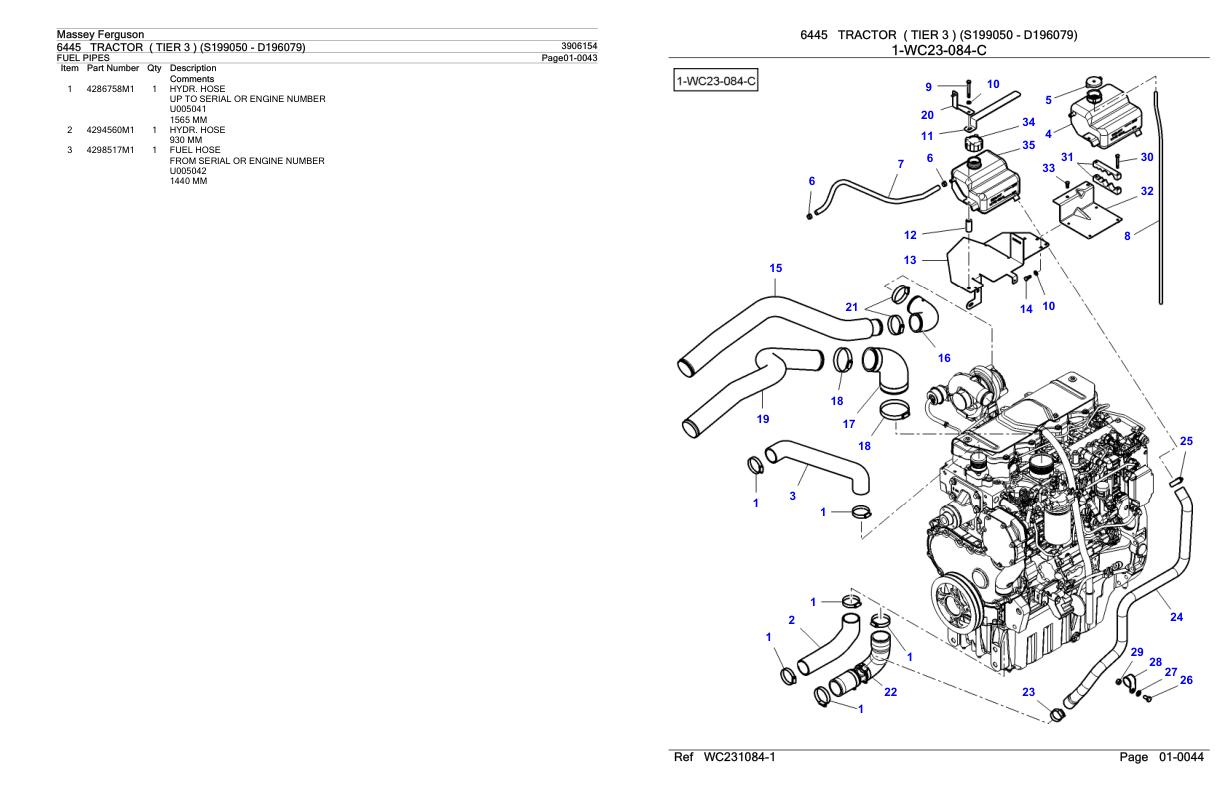Click callout number 16 in diagram
1224x792 pixels.
point(944,357)
